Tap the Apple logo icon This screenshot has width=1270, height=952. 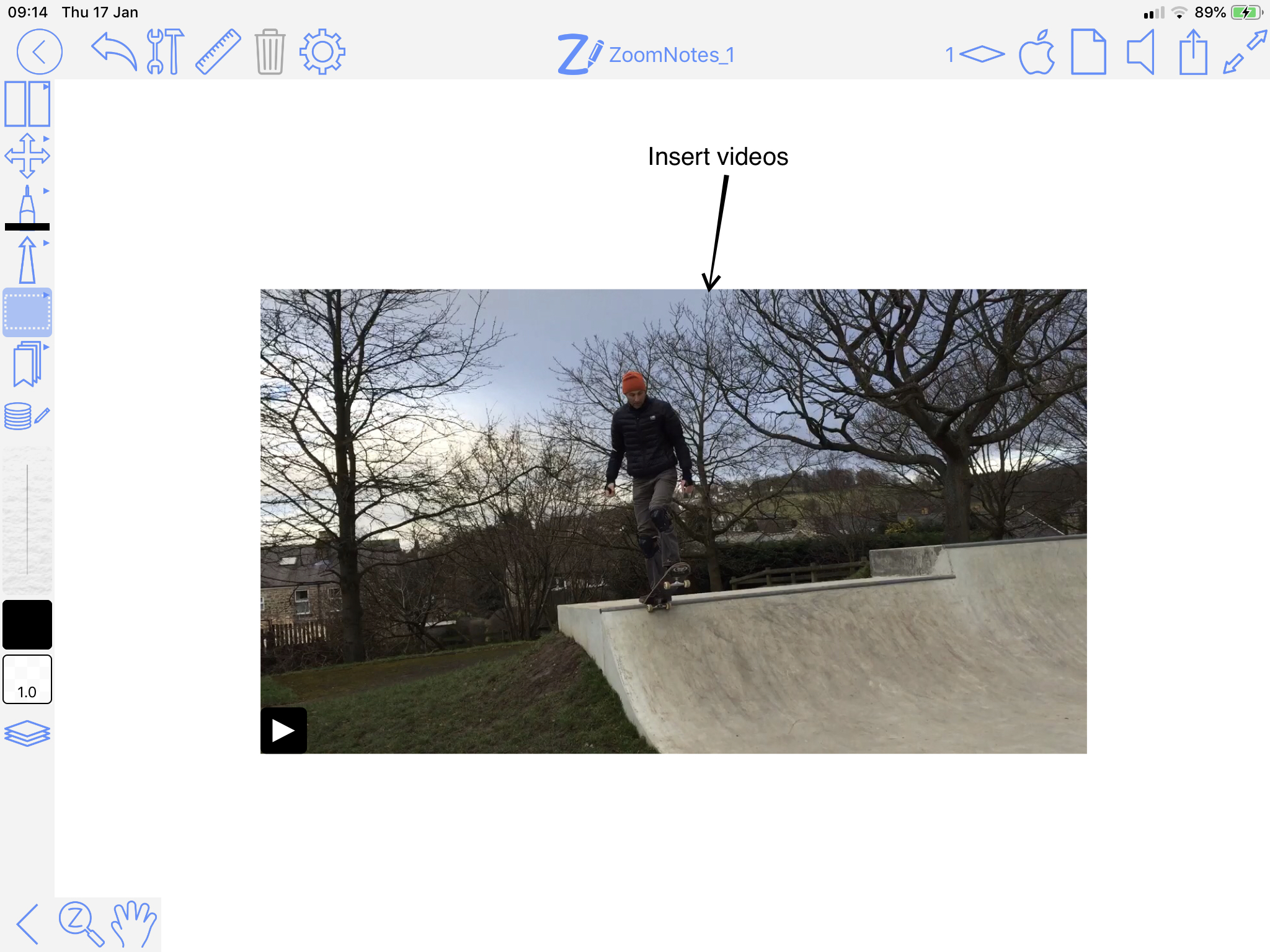coord(1037,52)
